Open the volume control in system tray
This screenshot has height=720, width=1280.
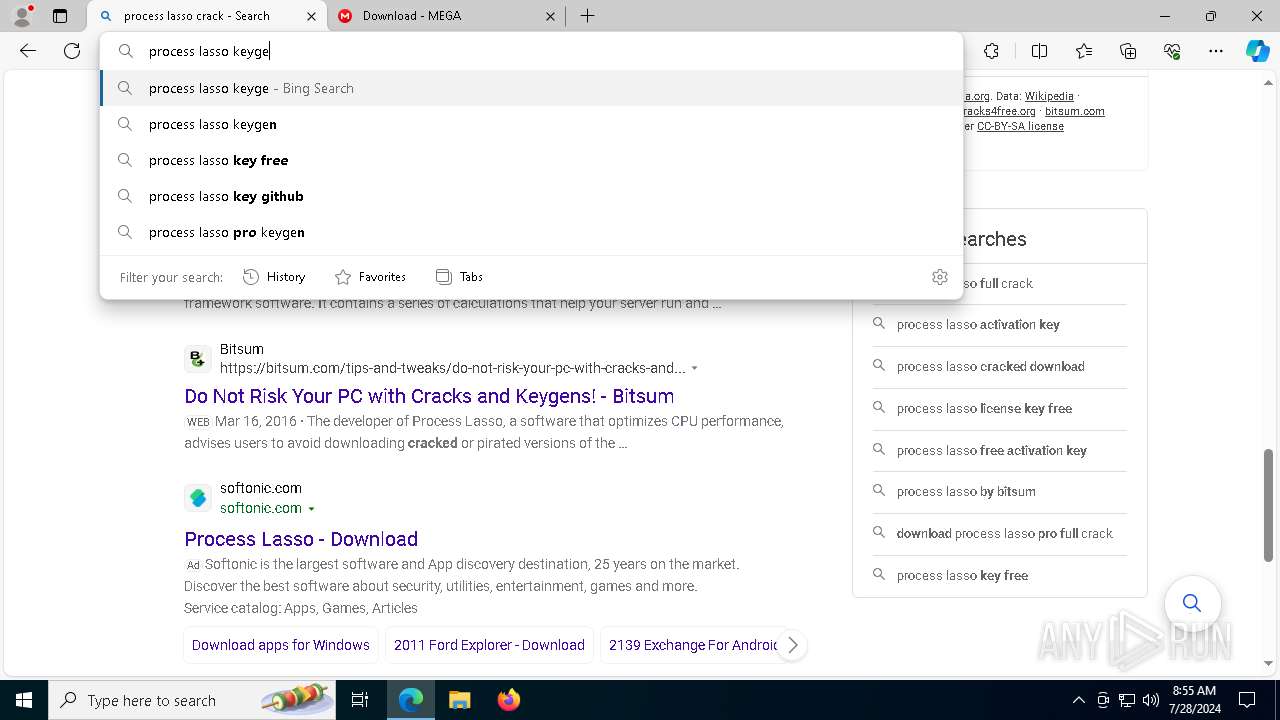[x=1150, y=700]
